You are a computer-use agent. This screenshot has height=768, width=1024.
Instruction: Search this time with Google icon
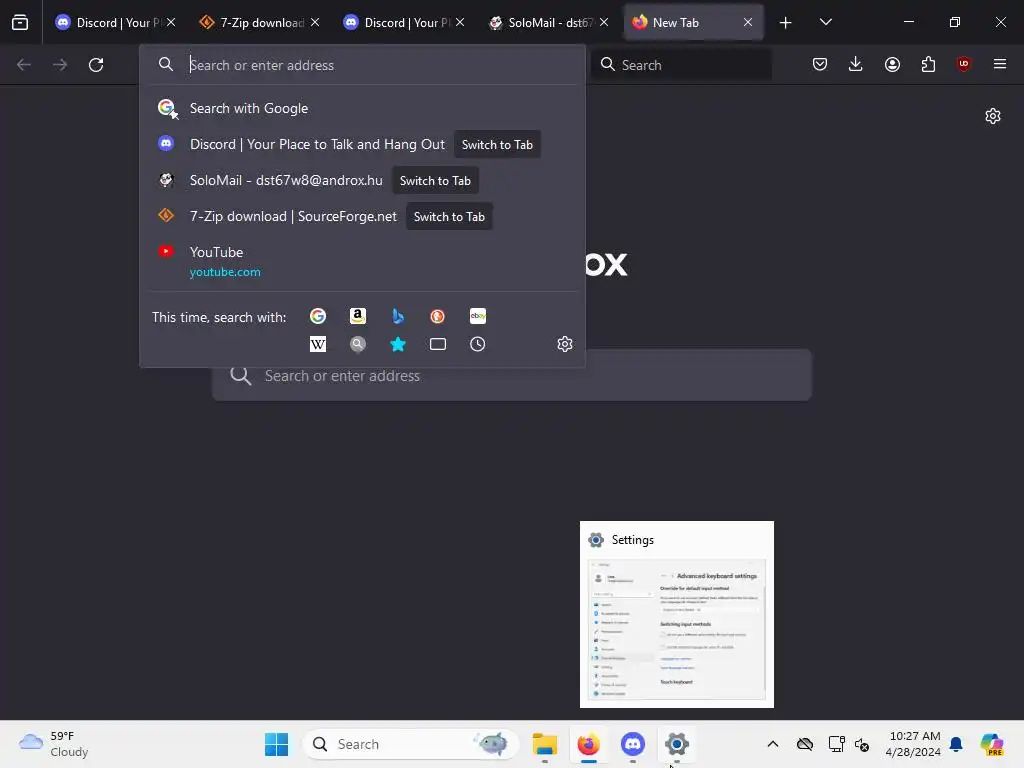point(318,316)
